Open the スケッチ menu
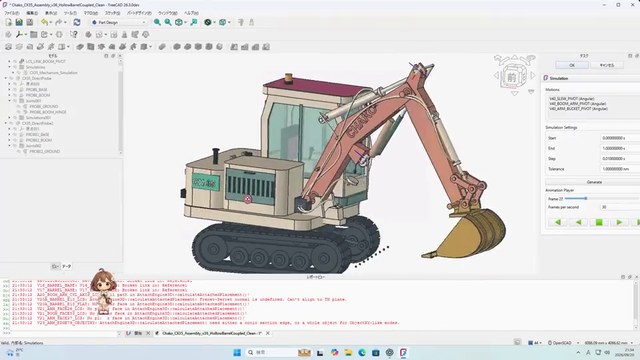640x360 pixels. 112,13
